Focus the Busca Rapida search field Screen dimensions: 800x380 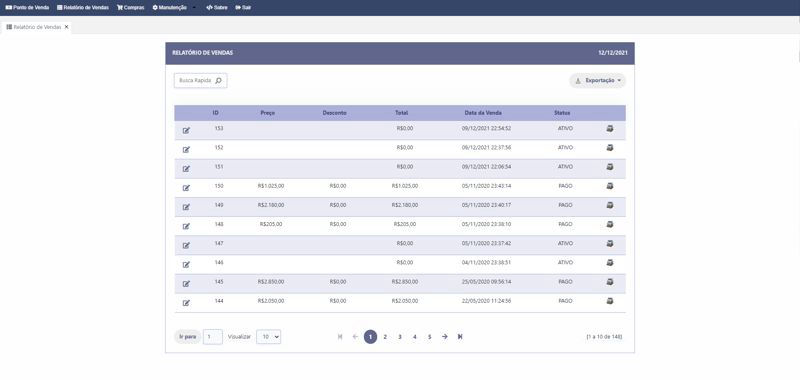[201, 81]
